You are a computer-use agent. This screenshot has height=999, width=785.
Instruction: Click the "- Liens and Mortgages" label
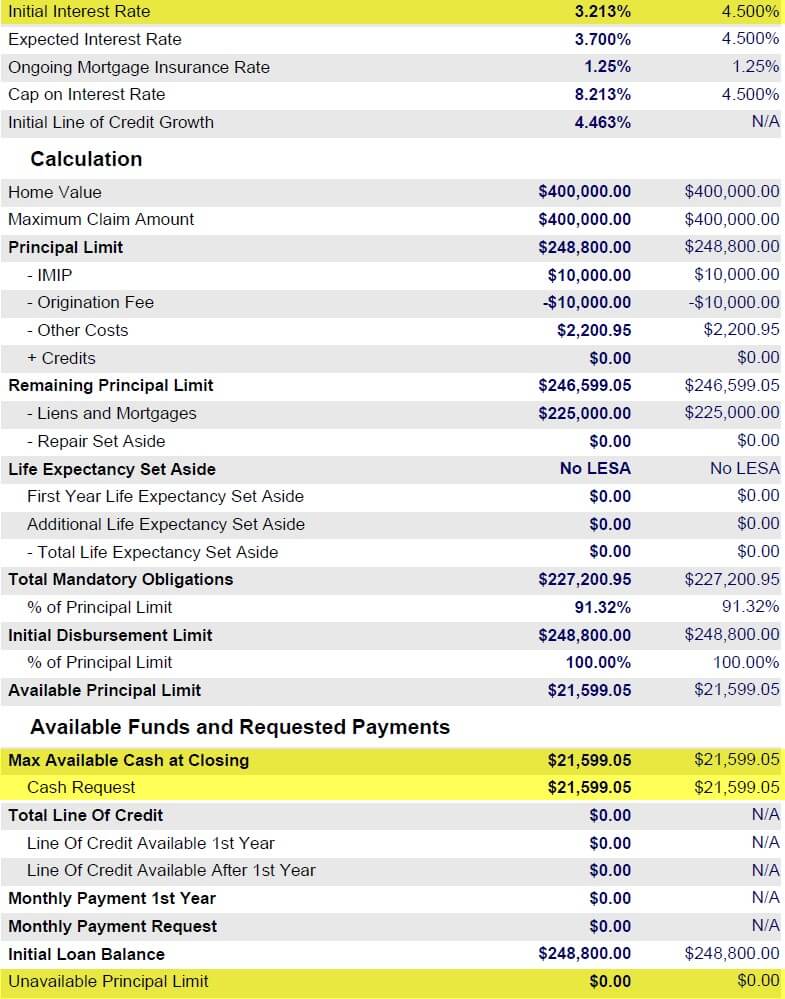point(111,413)
